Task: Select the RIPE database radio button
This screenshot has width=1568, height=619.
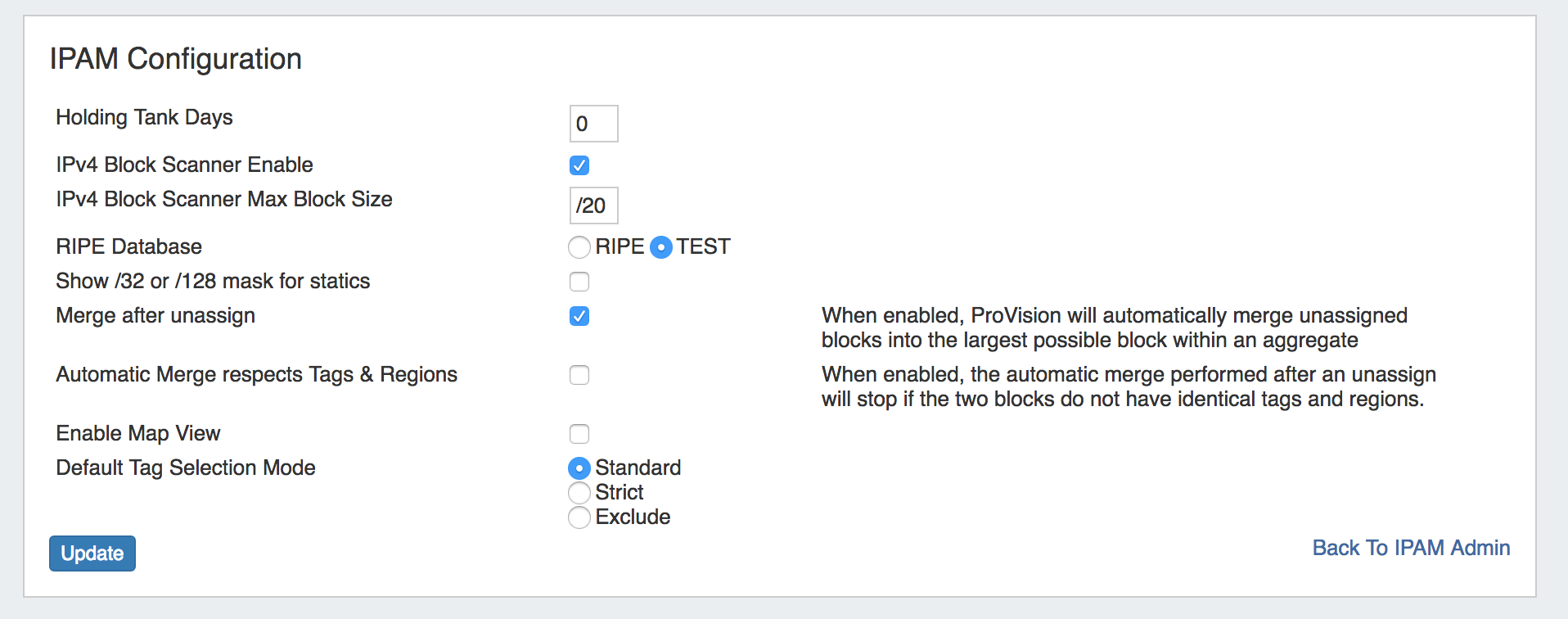Action: (x=579, y=247)
